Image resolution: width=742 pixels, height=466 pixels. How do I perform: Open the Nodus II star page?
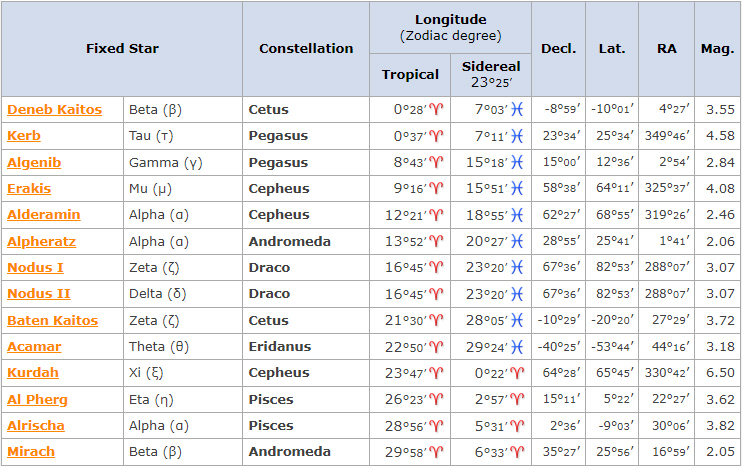point(37,294)
